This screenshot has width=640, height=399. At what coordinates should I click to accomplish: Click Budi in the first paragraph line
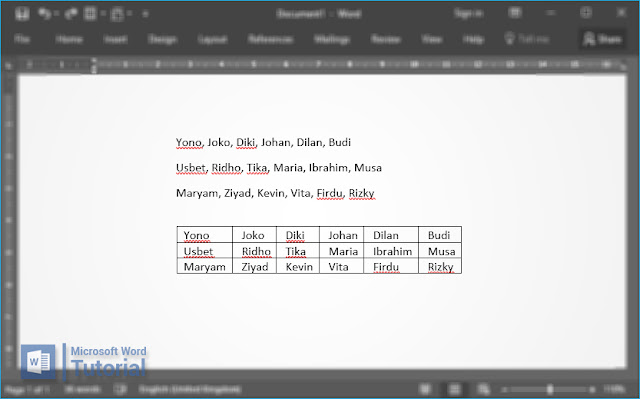click(340, 142)
